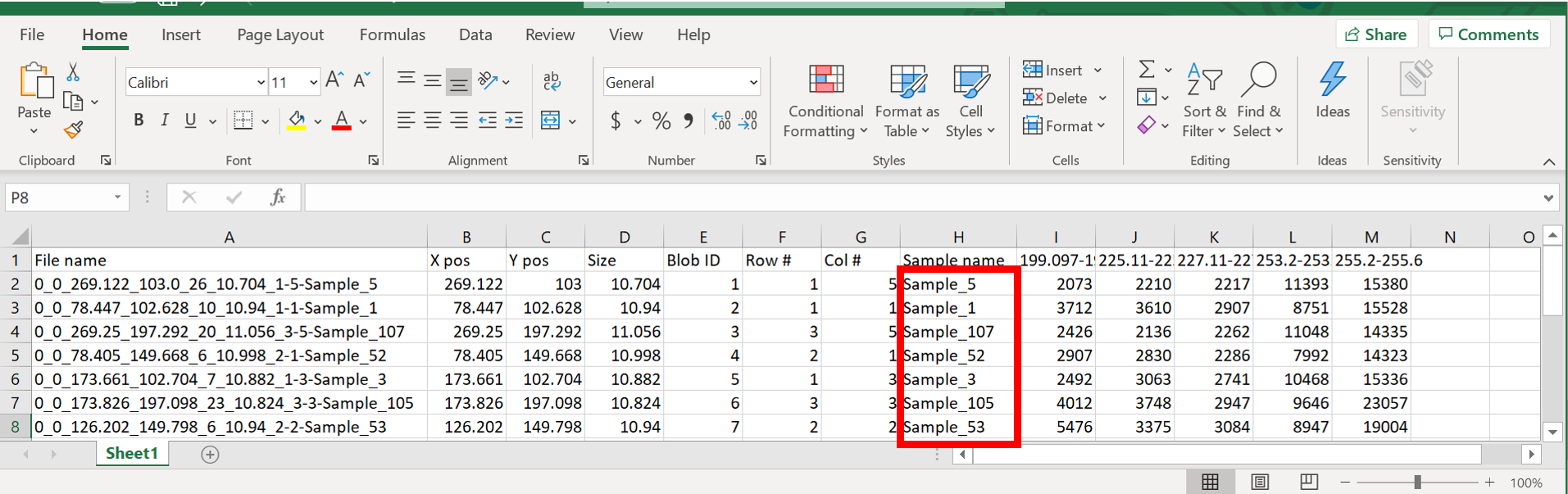Select the Sheet1 worksheet tab

132,454
